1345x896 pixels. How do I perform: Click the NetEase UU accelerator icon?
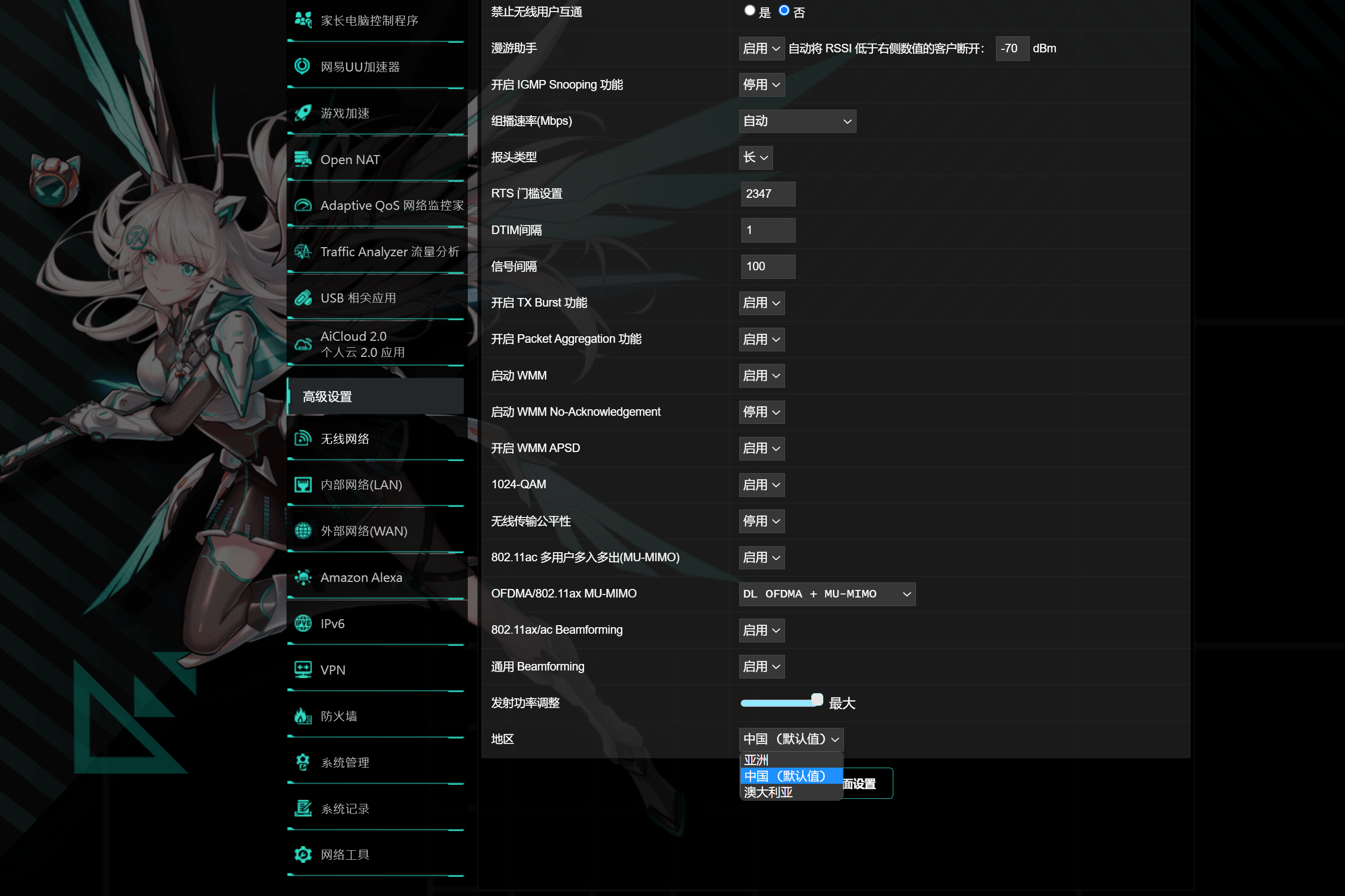(x=303, y=66)
